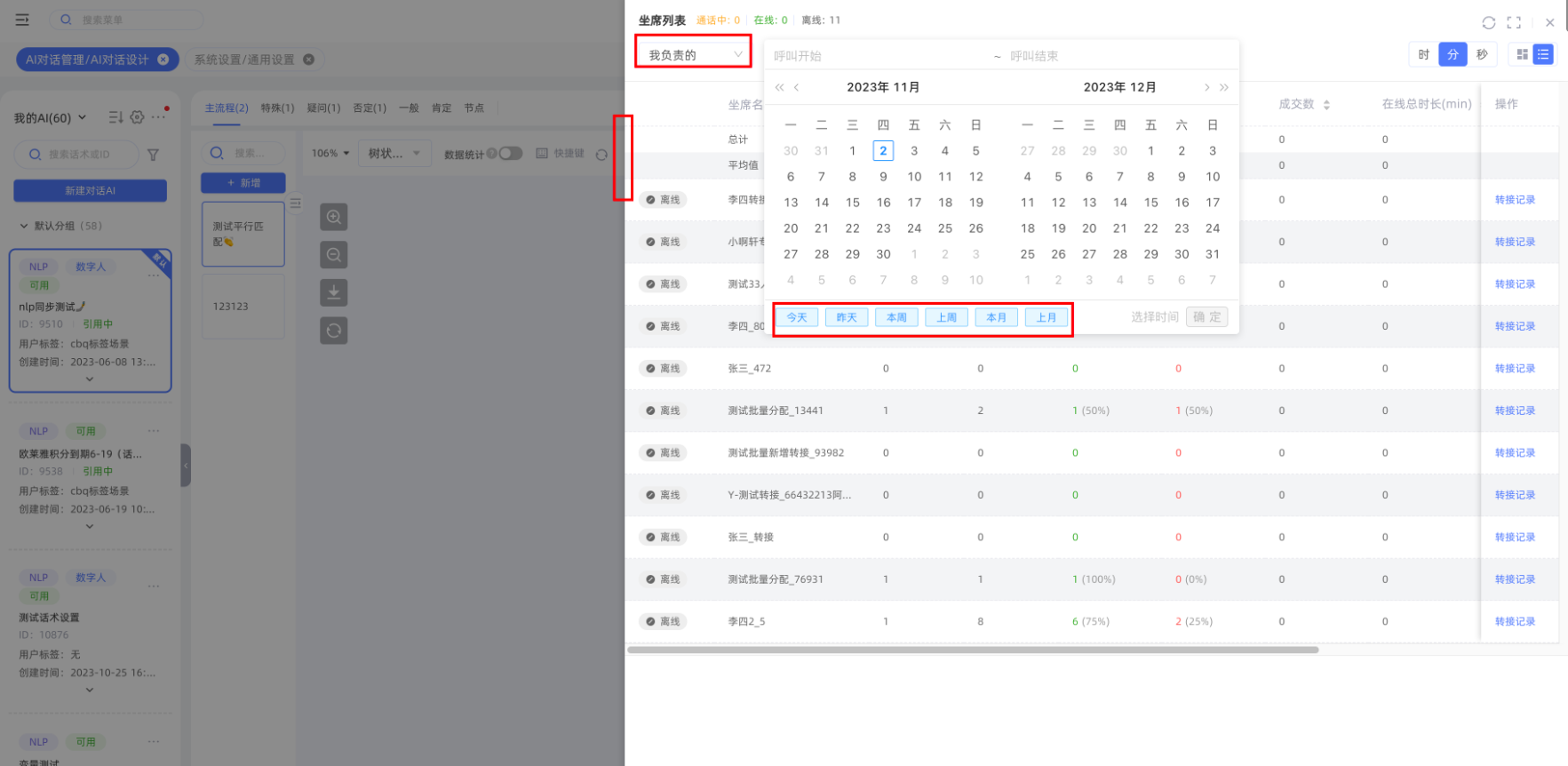Image resolution: width=1568 pixels, height=766 pixels.
Task: Set the time unit to 时
Action: tap(1423, 55)
